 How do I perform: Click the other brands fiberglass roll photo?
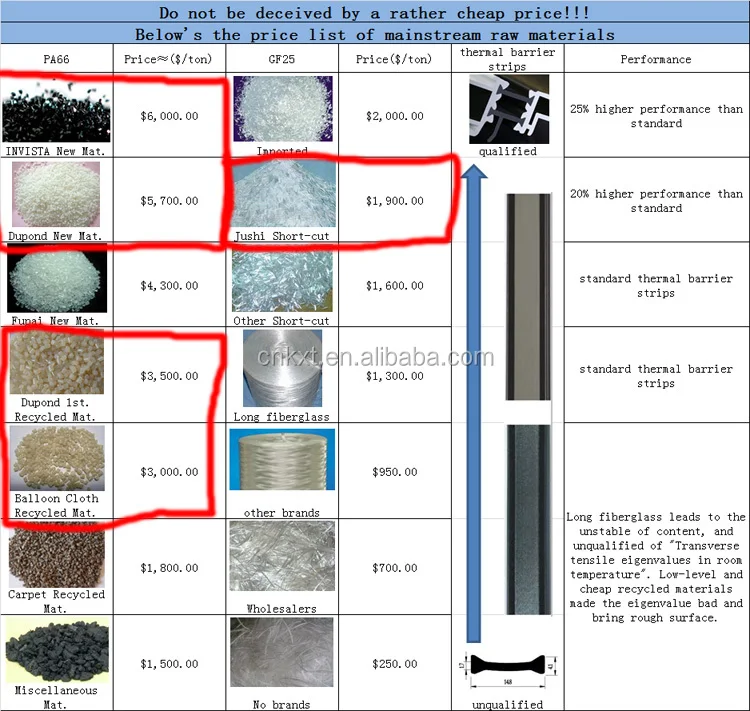tap(282, 459)
